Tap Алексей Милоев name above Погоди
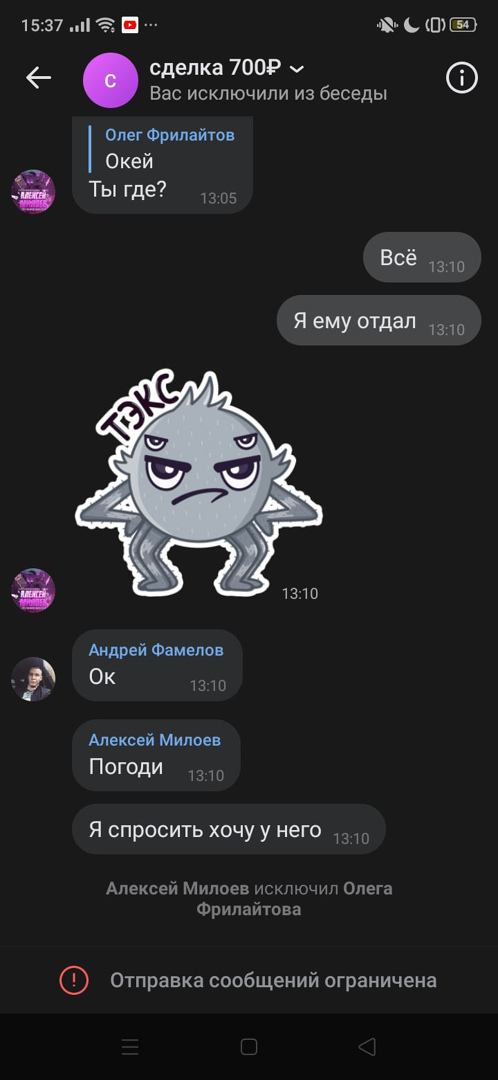498x1080 pixels. click(155, 740)
